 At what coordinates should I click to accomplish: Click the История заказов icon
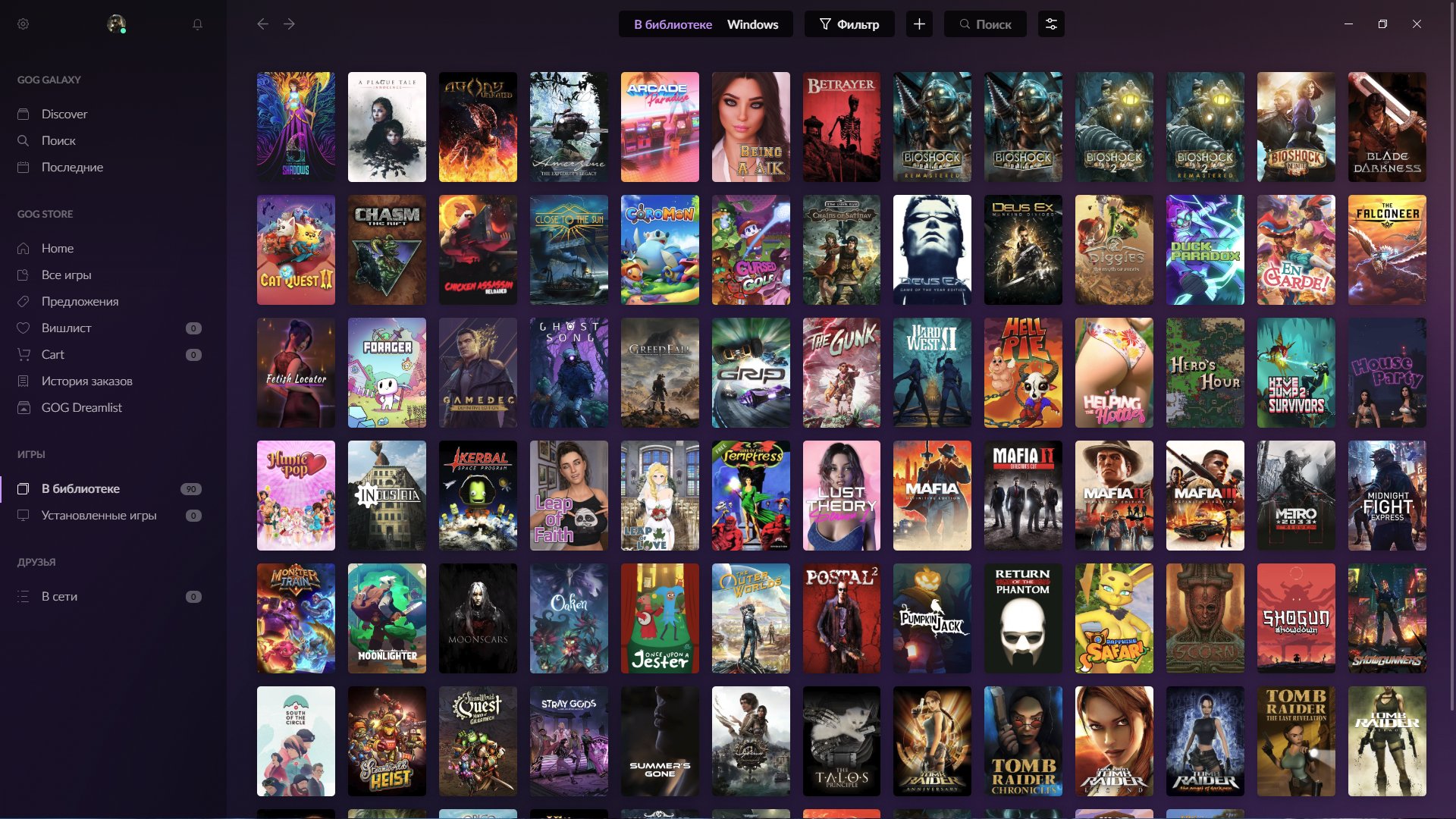tap(24, 381)
